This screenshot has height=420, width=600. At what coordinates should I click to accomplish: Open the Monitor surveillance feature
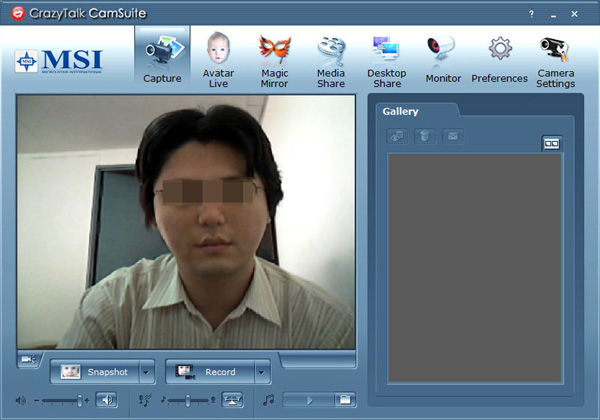coord(443,60)
